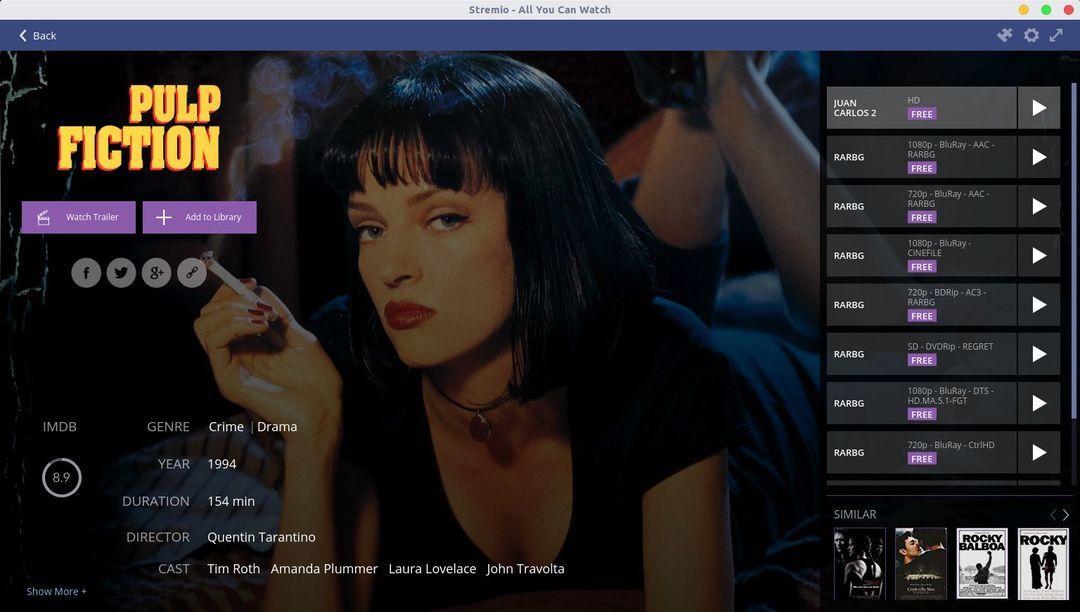Go back with the Back arrow
This screenshot has width=1080, height=612.
37,35
